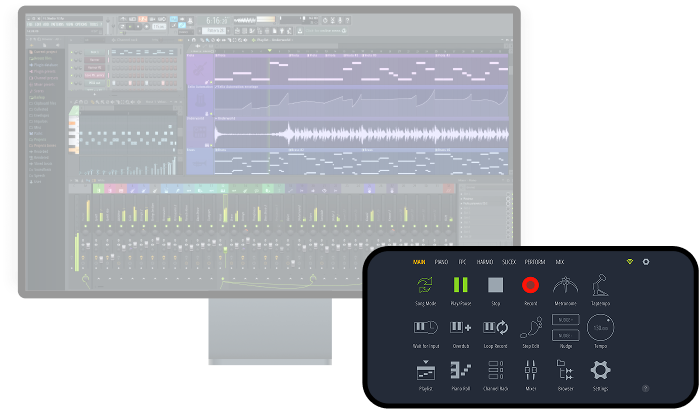Click the gray Stop square button
Viewport: 699px width, 413px height.
(495, 285)
